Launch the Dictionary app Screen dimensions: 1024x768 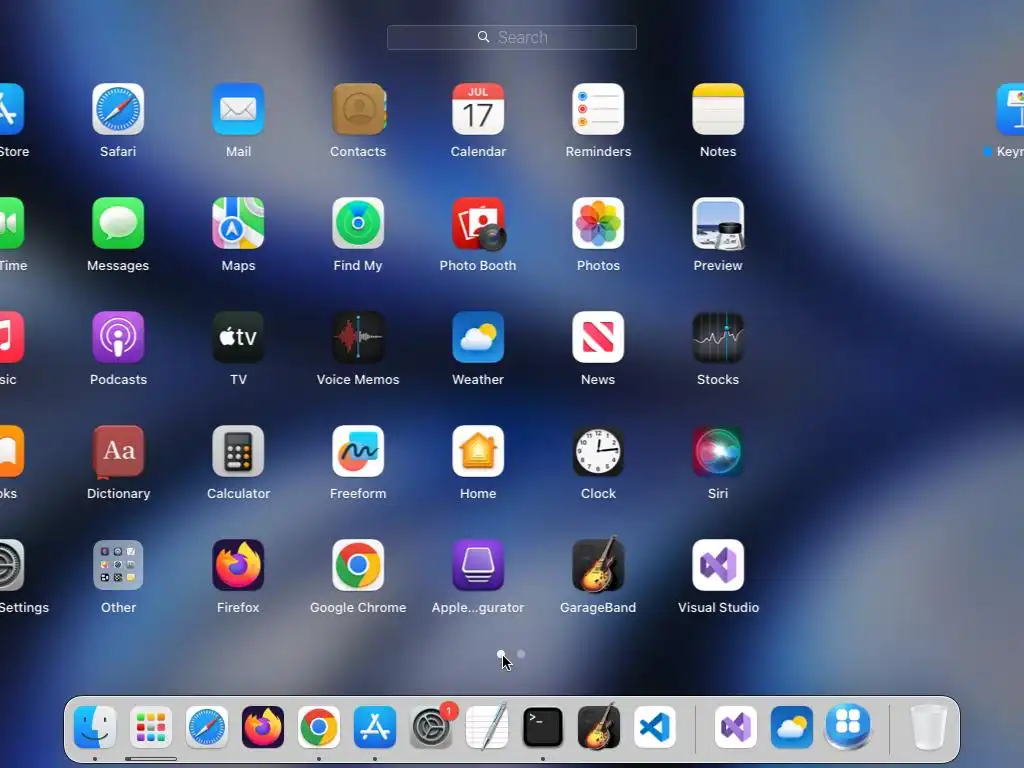click(118, 451)
